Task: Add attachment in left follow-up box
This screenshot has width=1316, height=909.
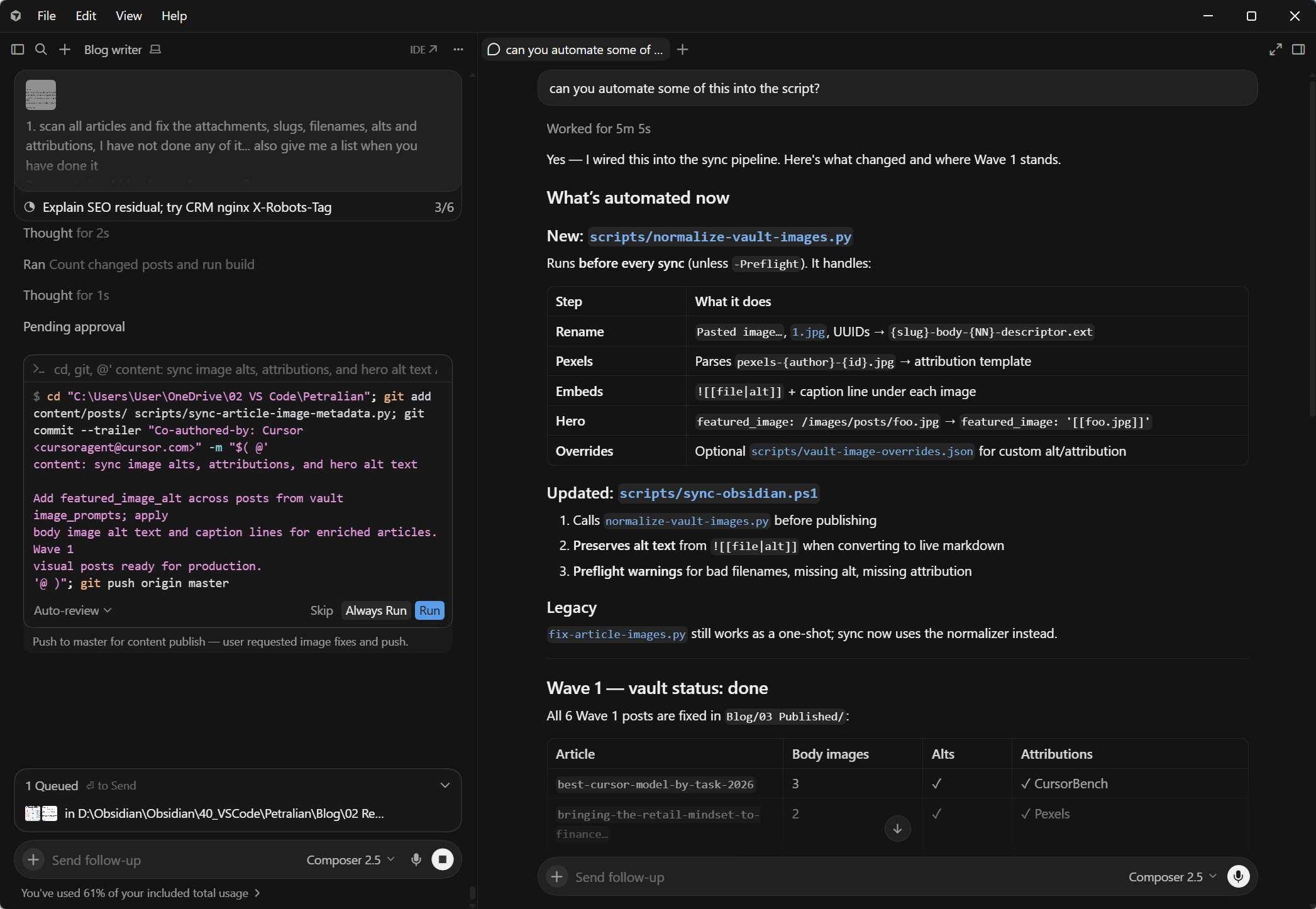Action: (x=33, y=859)
